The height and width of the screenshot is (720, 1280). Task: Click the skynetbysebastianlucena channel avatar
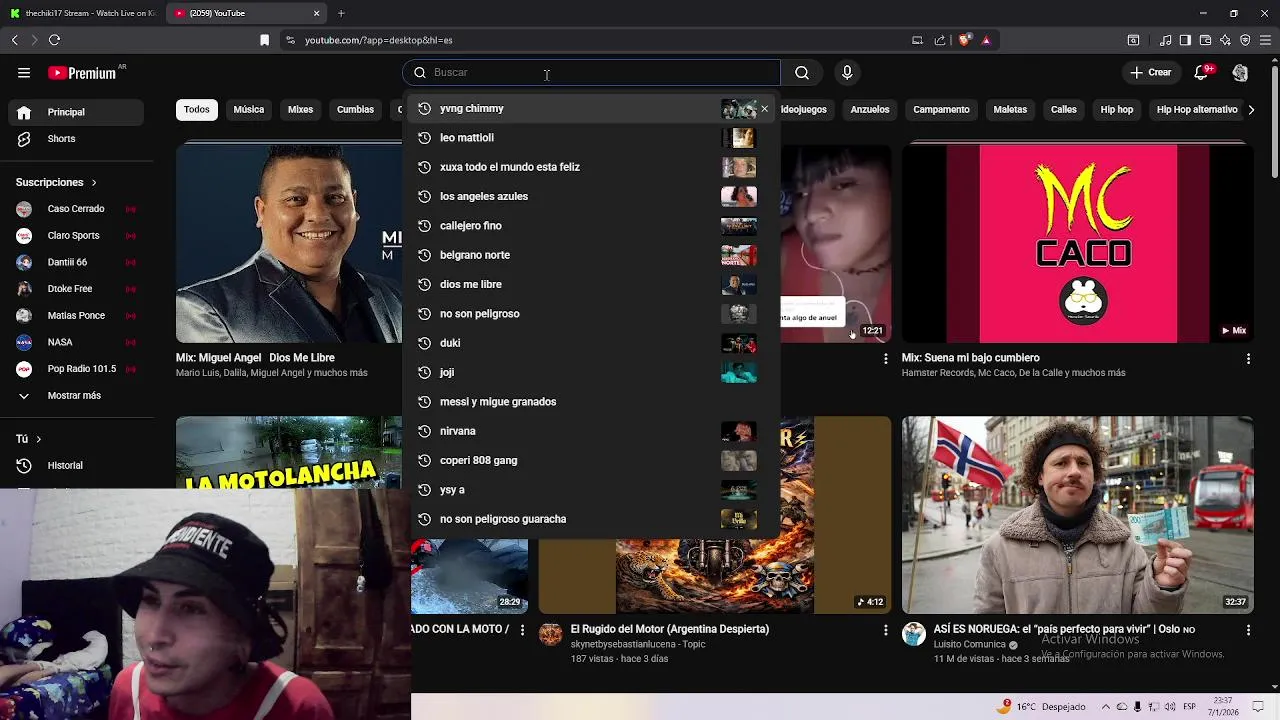click(551, 634)
